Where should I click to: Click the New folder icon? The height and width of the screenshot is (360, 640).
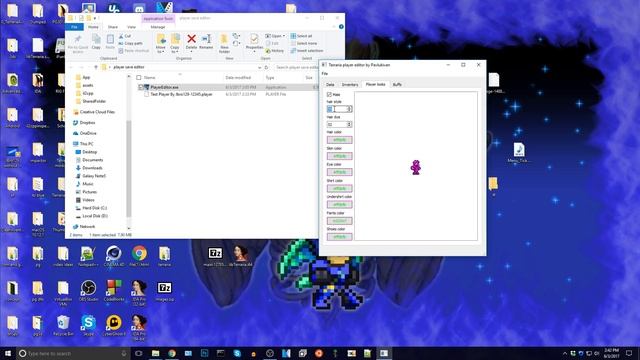coord(224,39)
